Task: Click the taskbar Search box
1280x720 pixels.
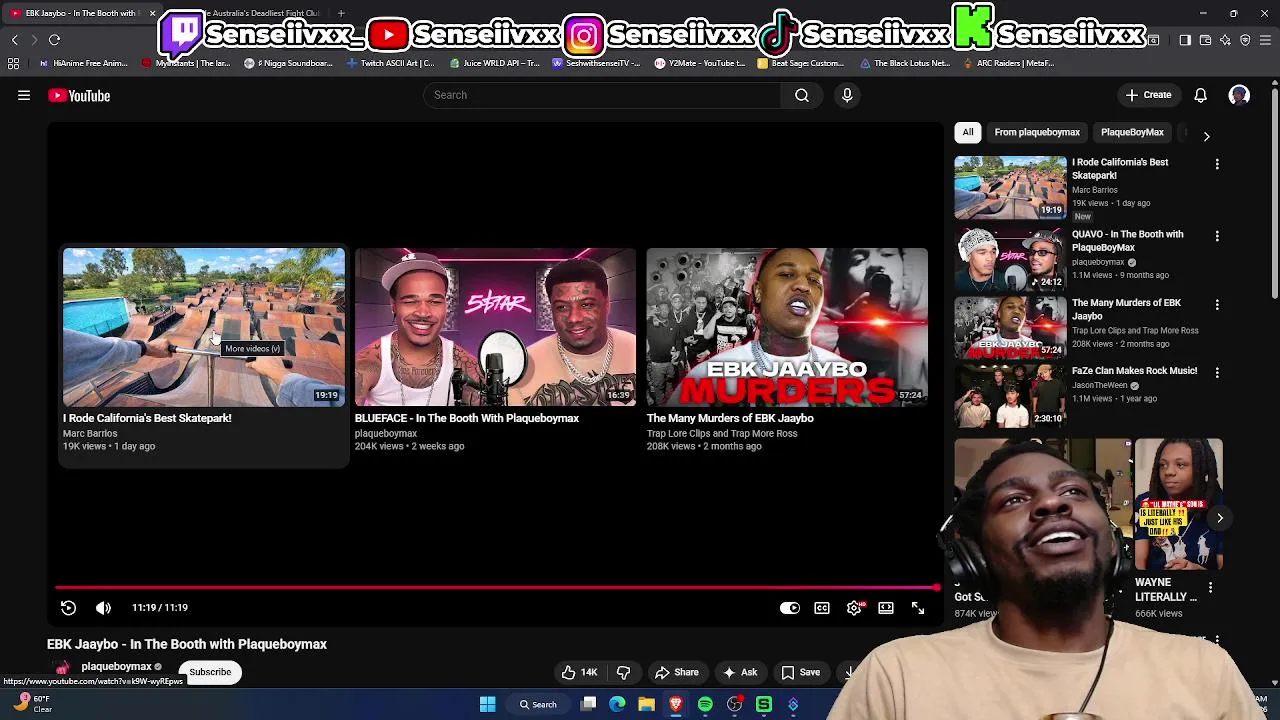Action: pyautogui.click(x=537, y=705)
